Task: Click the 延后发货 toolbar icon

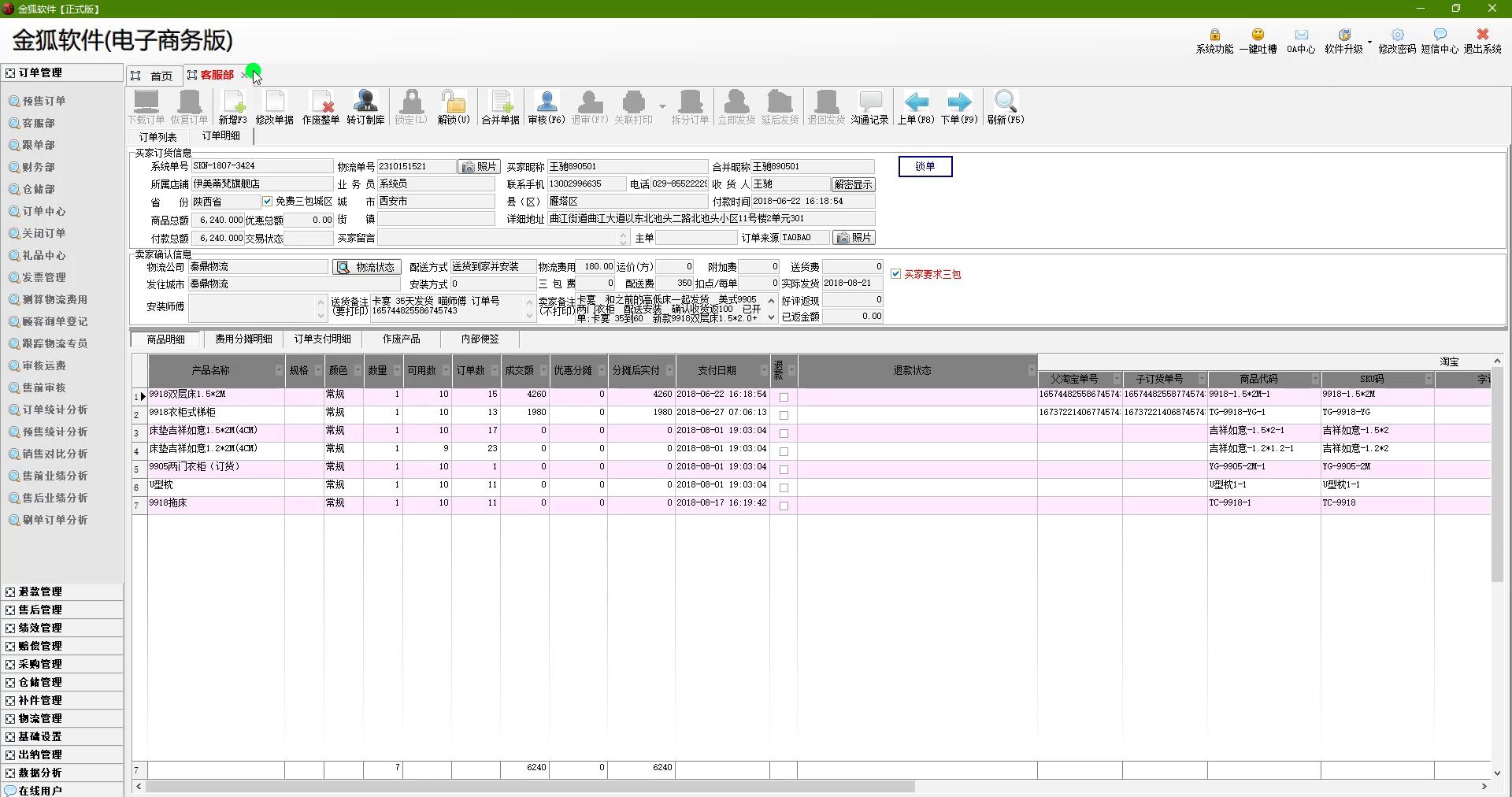Action: point(780,102)
